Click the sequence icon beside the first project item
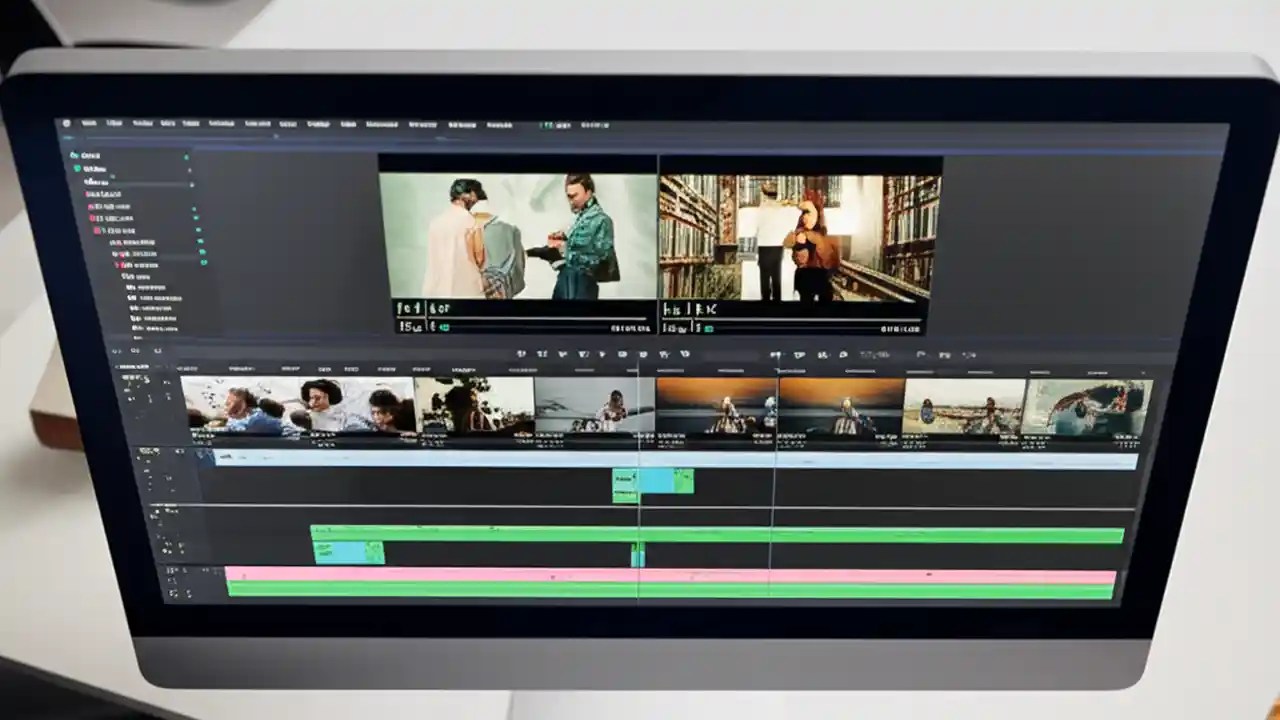Viewport: 1280px width, 720px height. click(75, 168)
